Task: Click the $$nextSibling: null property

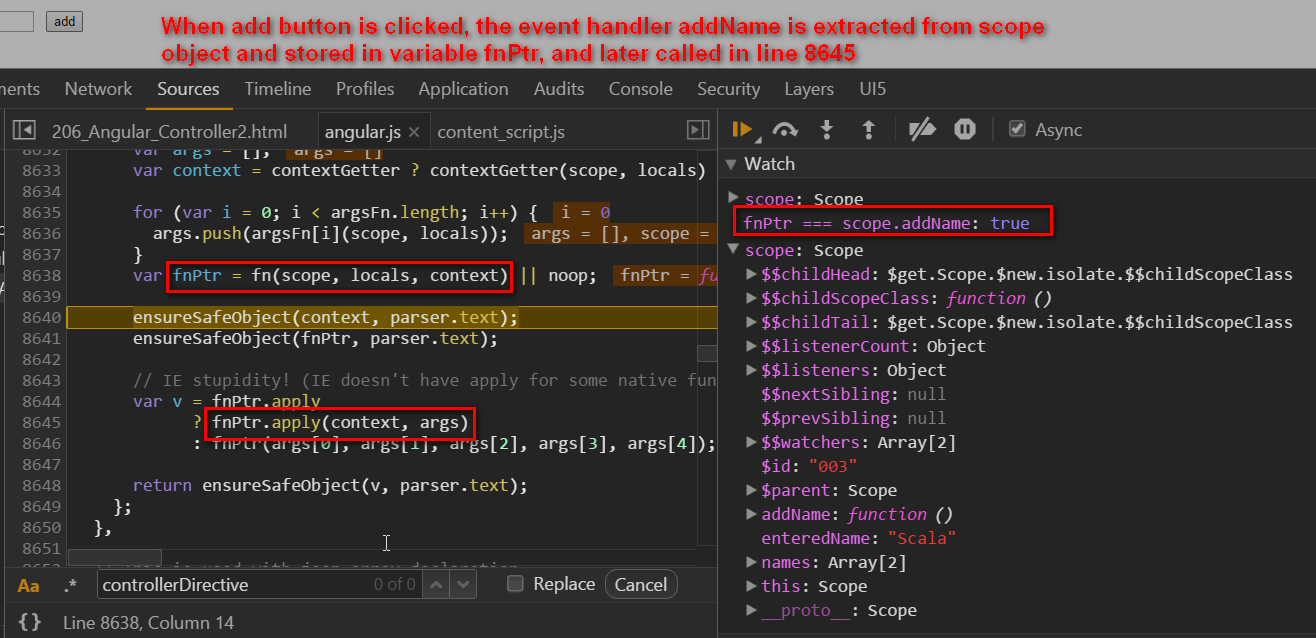Action: coord(853,394)
